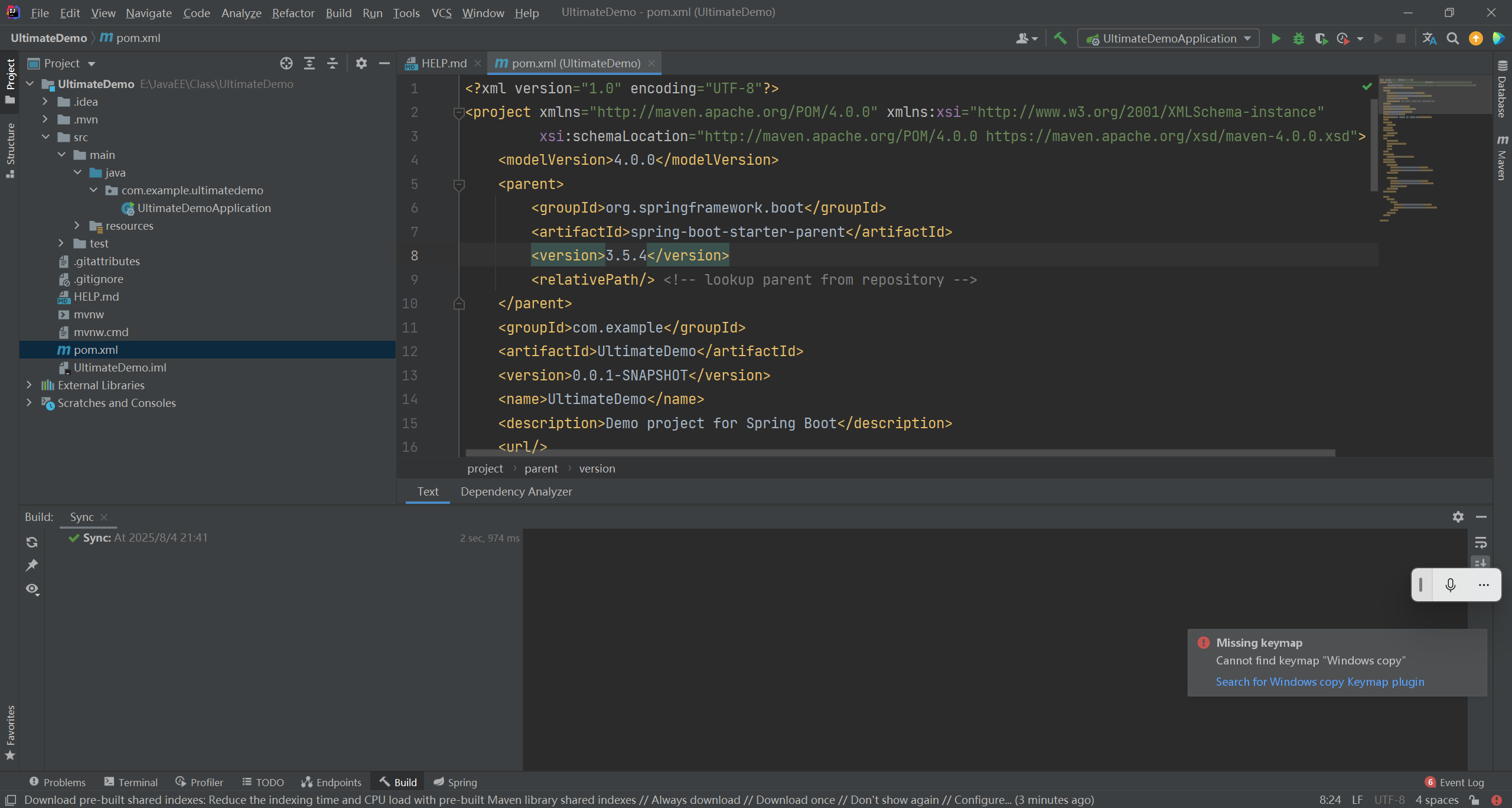Image resolution: width=1512 pixels, height=808 pixels.
Task: Open Search Everywhere magnifier icon
Action: tap(1453, 38)
